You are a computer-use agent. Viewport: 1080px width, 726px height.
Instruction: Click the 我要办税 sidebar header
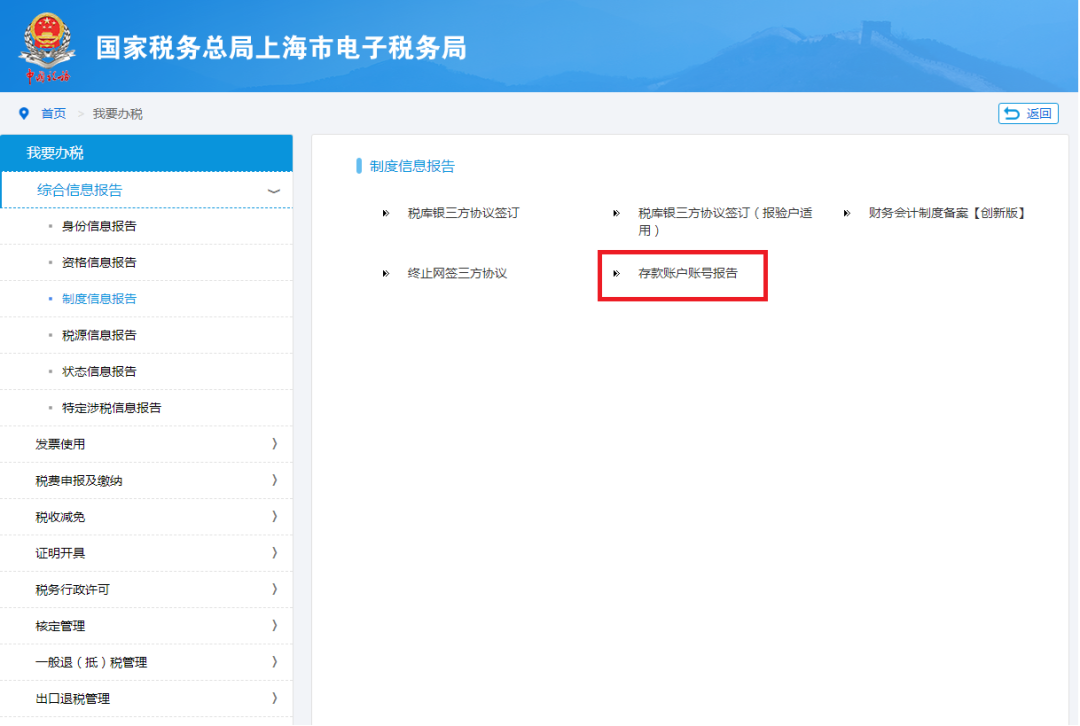146,153
